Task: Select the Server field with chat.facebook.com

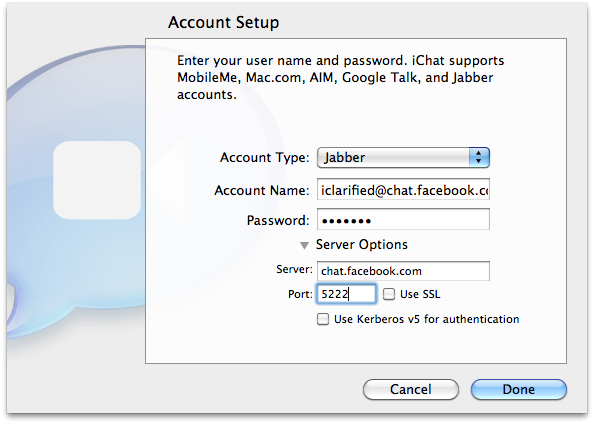Action: pyautogui.click(x=403, y=271)
